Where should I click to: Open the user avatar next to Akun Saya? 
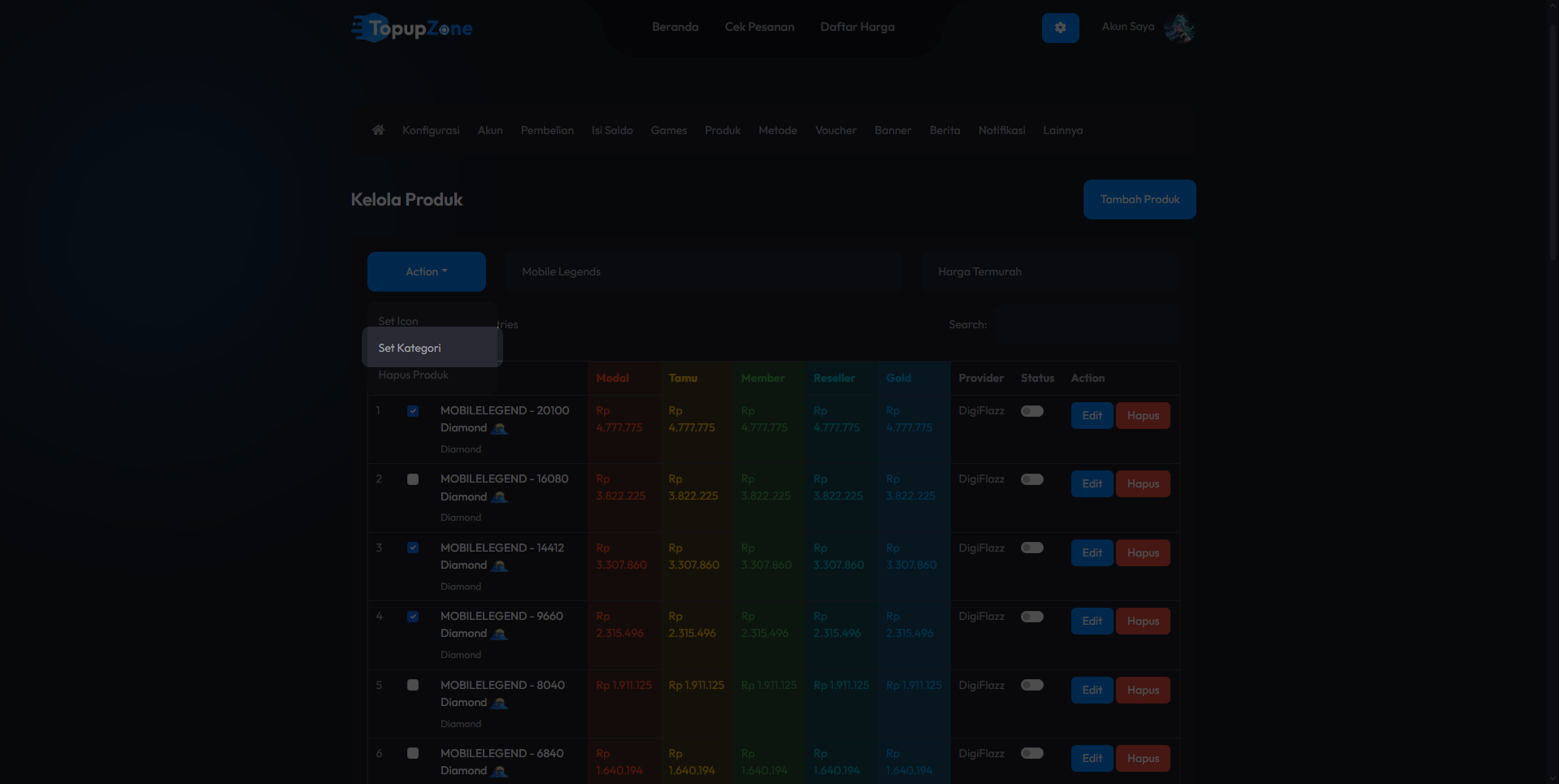pyautogui.click(x=1179, y=28)
